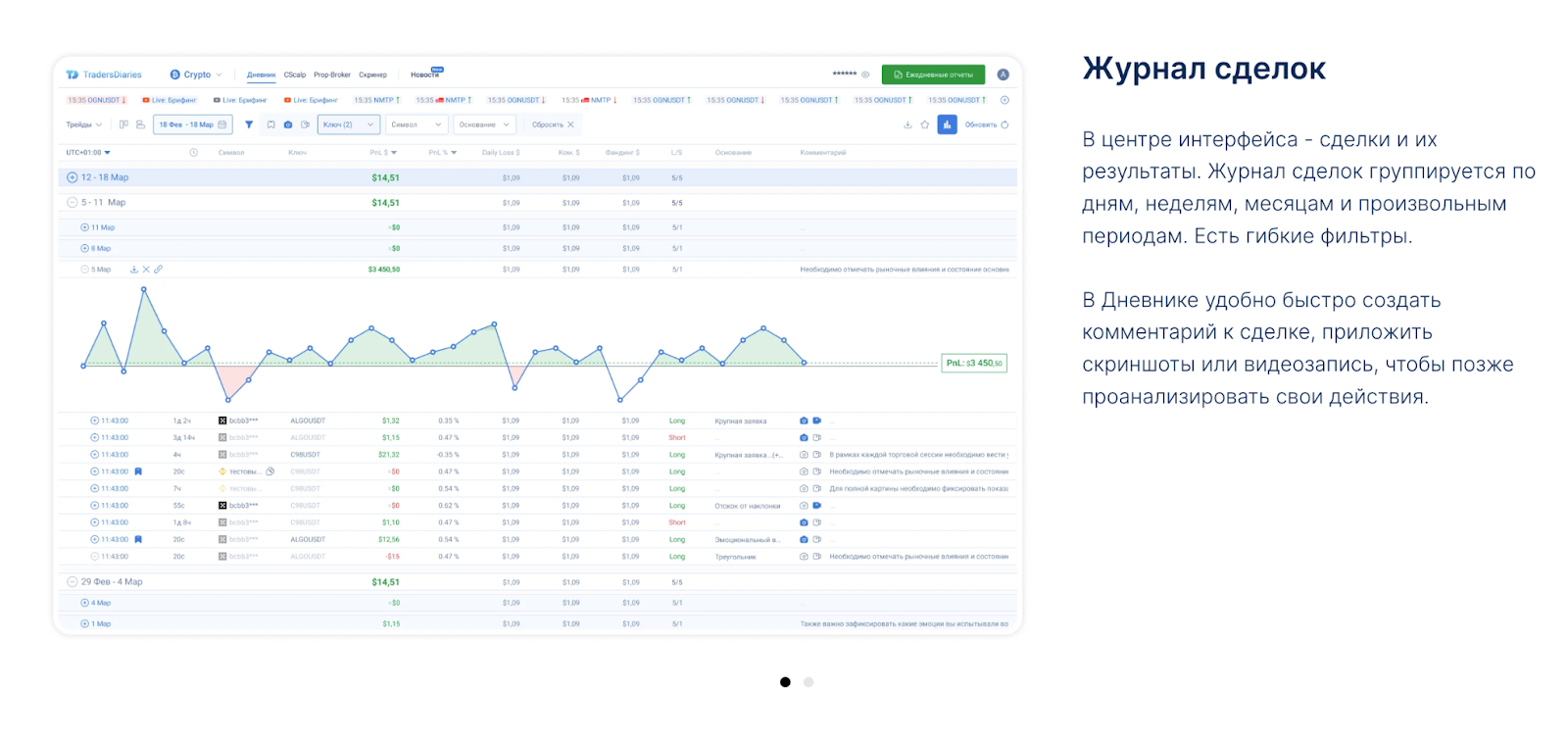The width and height of the screenshot is (1568, 741).
Task: Toggle second carousel slide dot
Action: click(808, 682)
